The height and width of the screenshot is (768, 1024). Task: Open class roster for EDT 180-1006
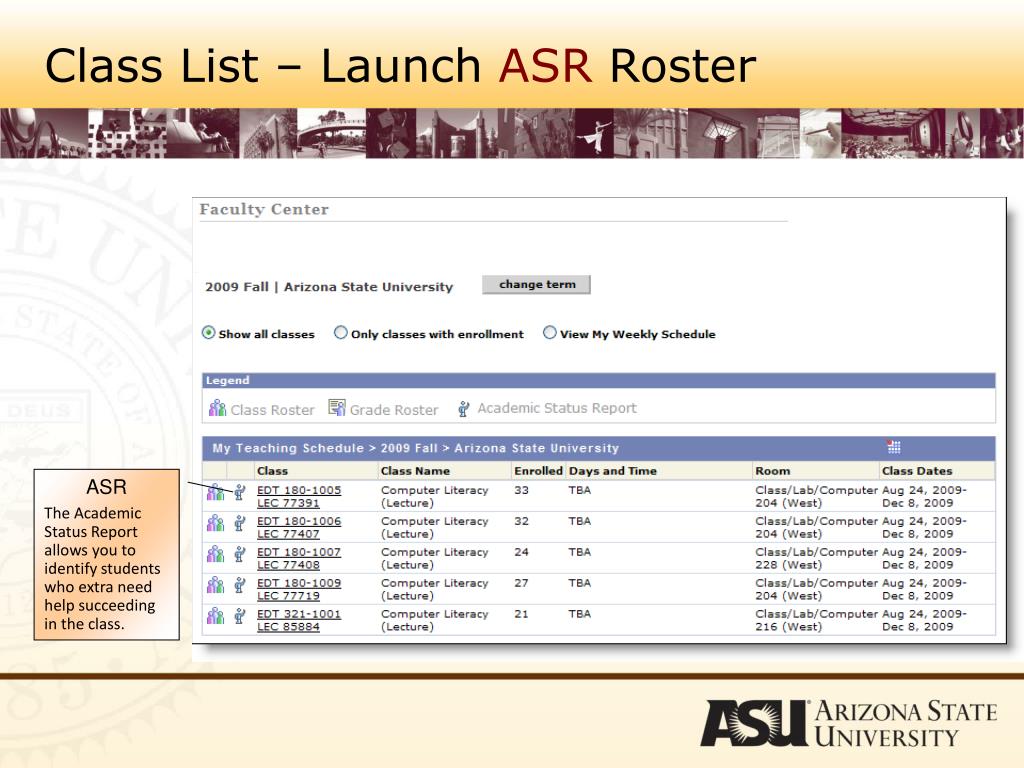(216, 523)
